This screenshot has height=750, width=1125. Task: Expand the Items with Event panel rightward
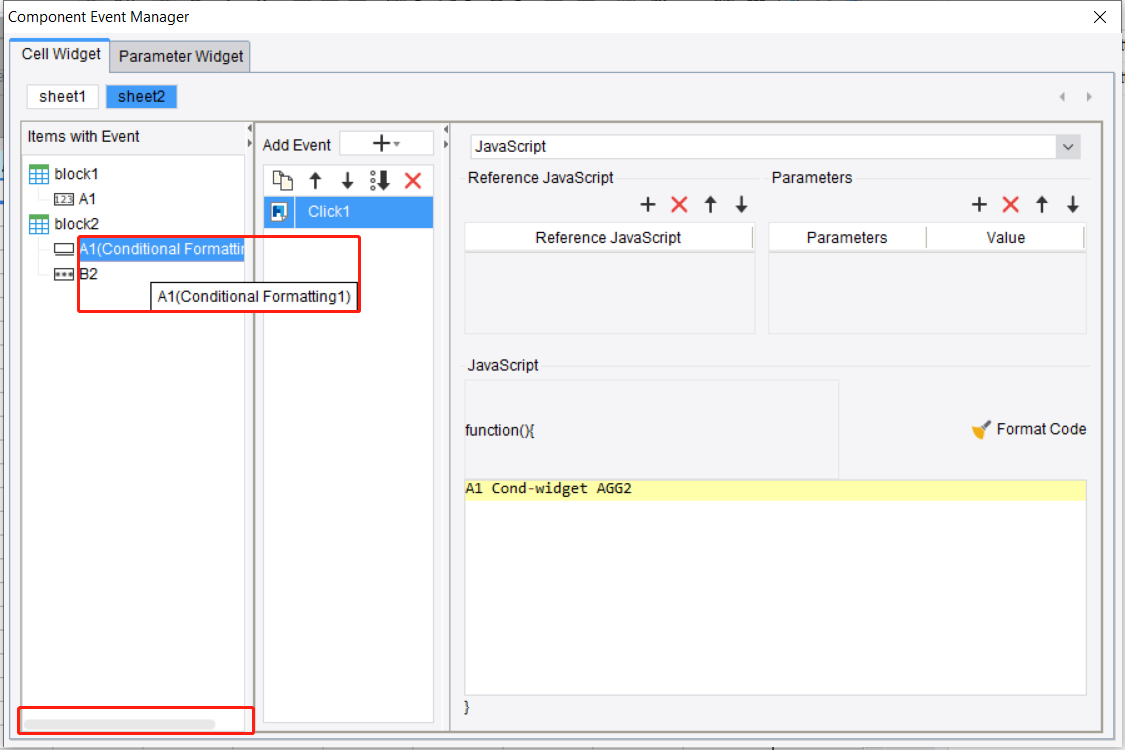coord(250,144)
